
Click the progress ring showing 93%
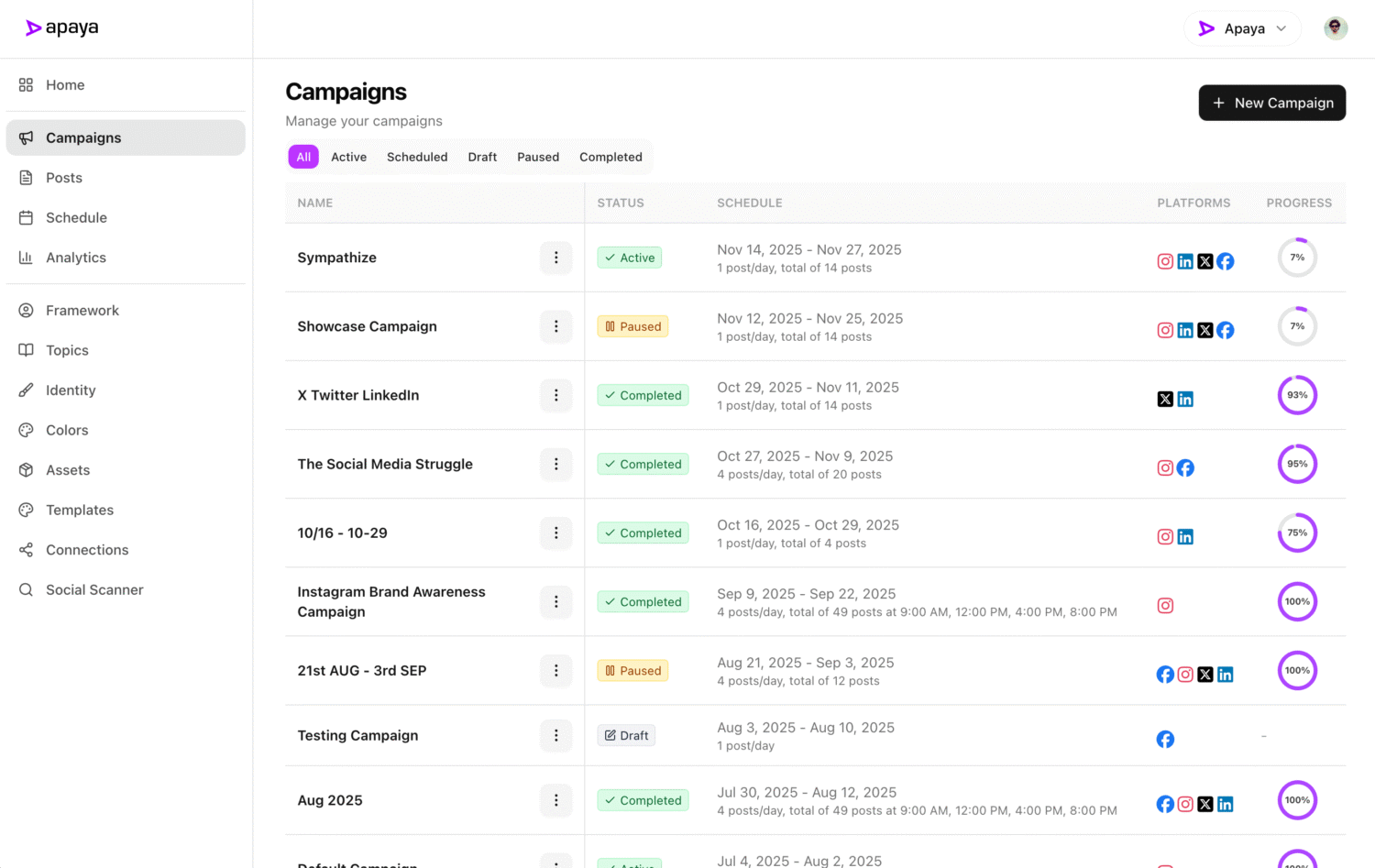(x=1297, y=395)
